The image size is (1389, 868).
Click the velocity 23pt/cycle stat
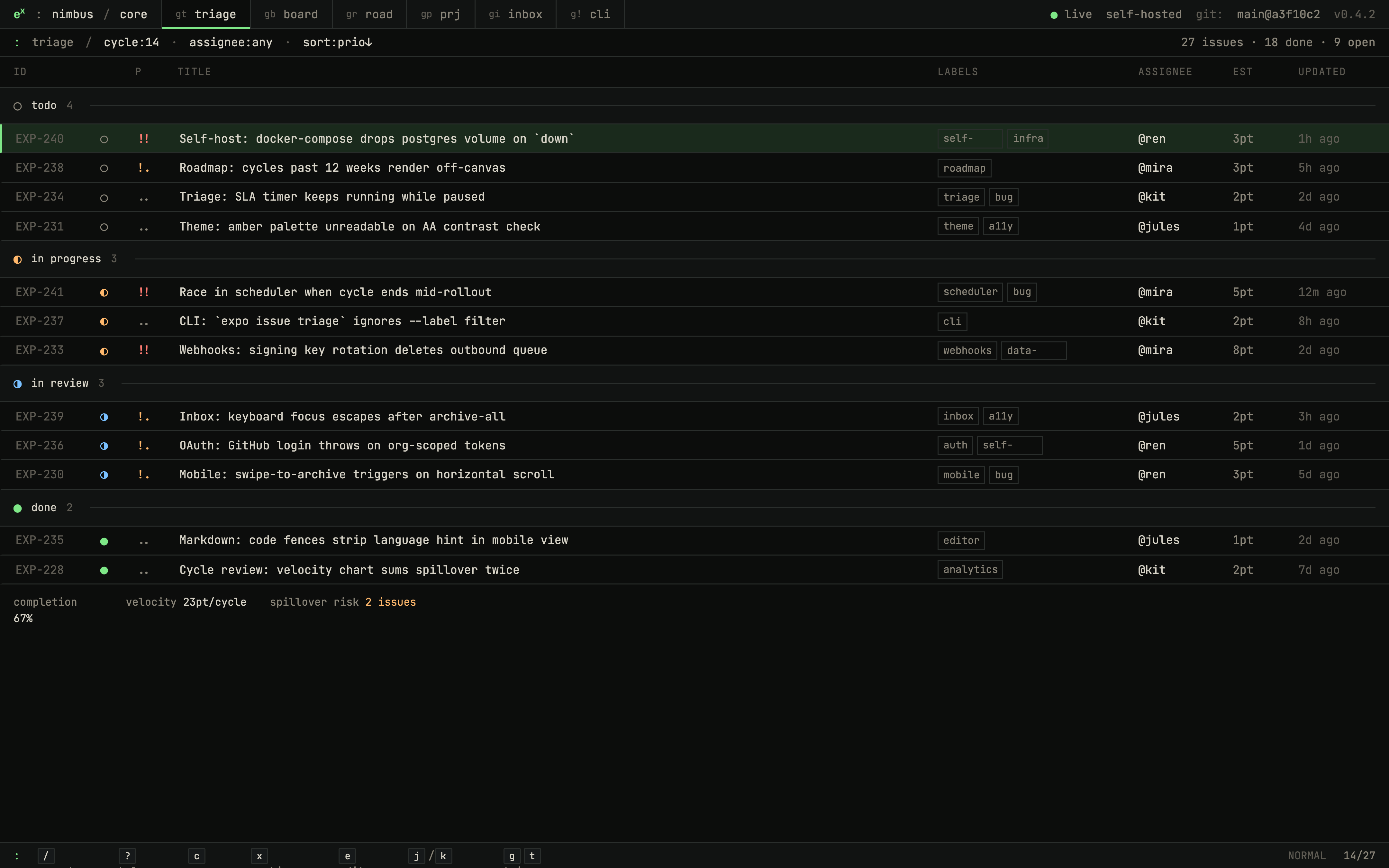[x=186, y=602]
